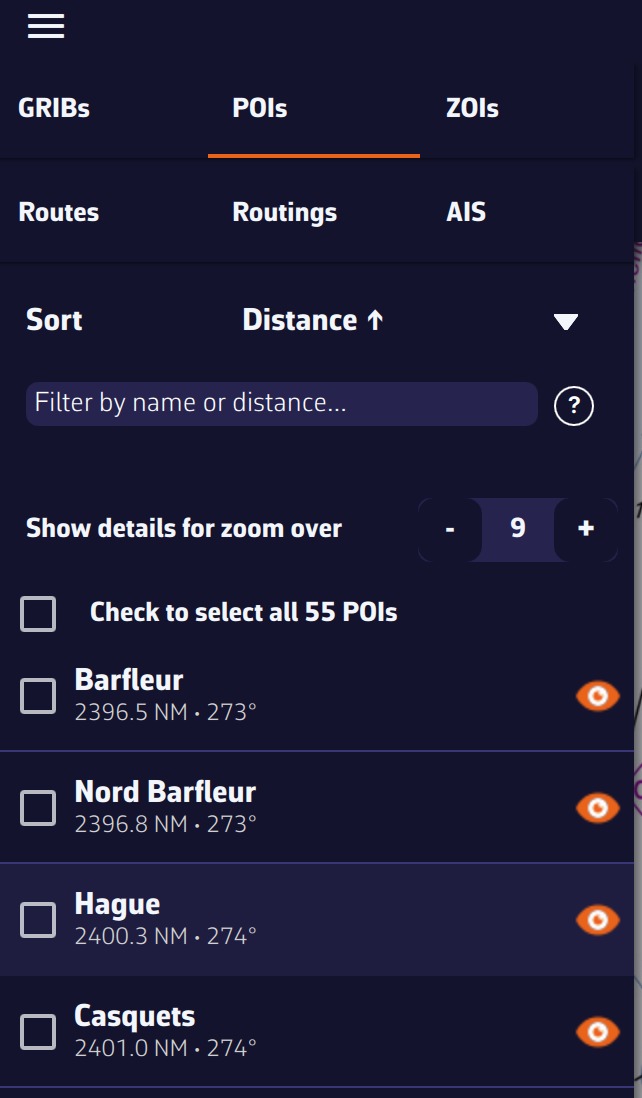This screenshot has width=642, height=1098.
Task: Switch to the GRIBs tab
Action: (54, 108)
